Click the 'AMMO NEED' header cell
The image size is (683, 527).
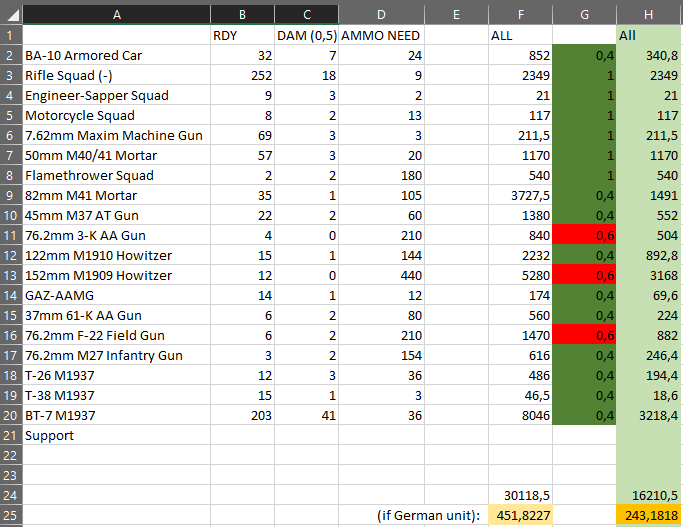point(381,35)
